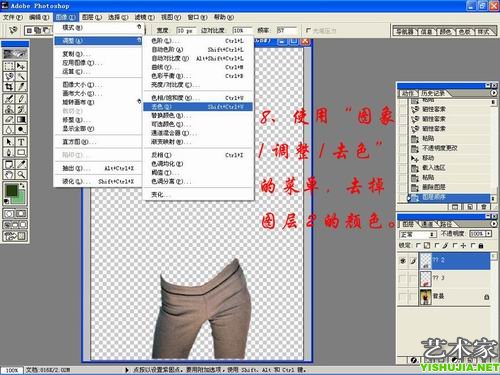The height and width of the screenshot is (375, 500).
Task: Open the opacity 100% slider arrow
Action: point(489,234)
